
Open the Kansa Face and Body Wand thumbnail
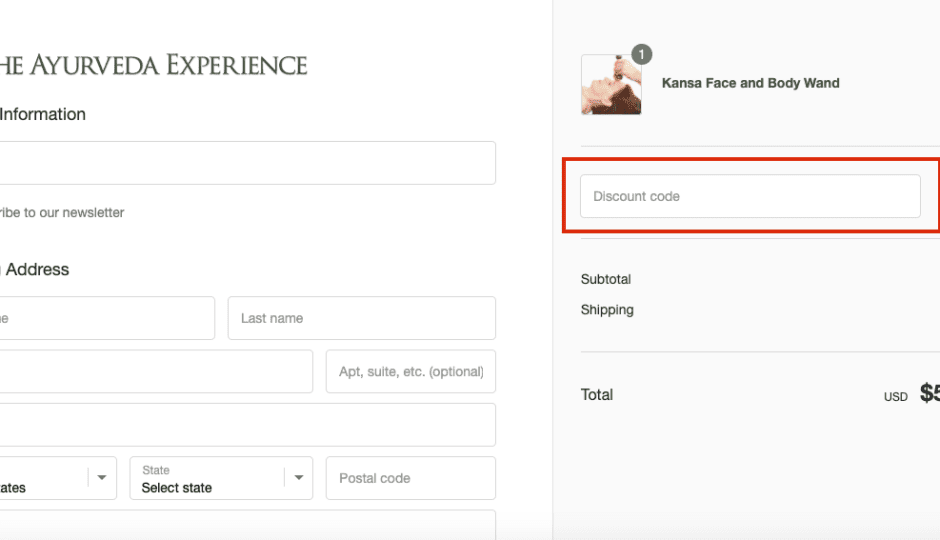click(611, 85)
